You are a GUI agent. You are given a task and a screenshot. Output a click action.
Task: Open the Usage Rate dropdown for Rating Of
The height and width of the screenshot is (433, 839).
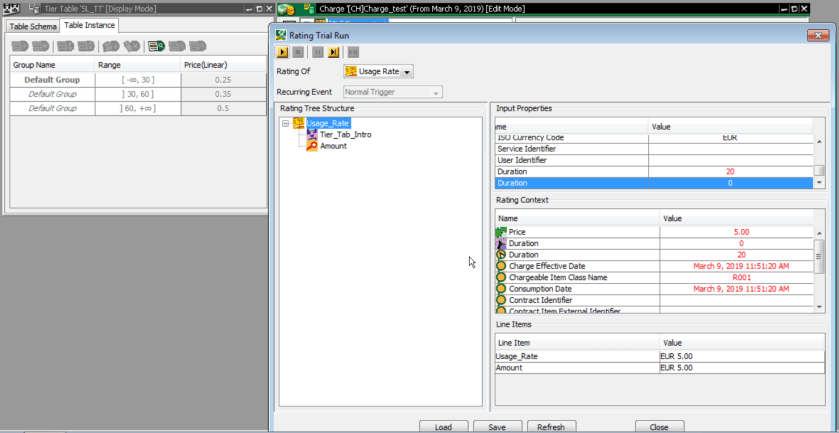(408, 72)
